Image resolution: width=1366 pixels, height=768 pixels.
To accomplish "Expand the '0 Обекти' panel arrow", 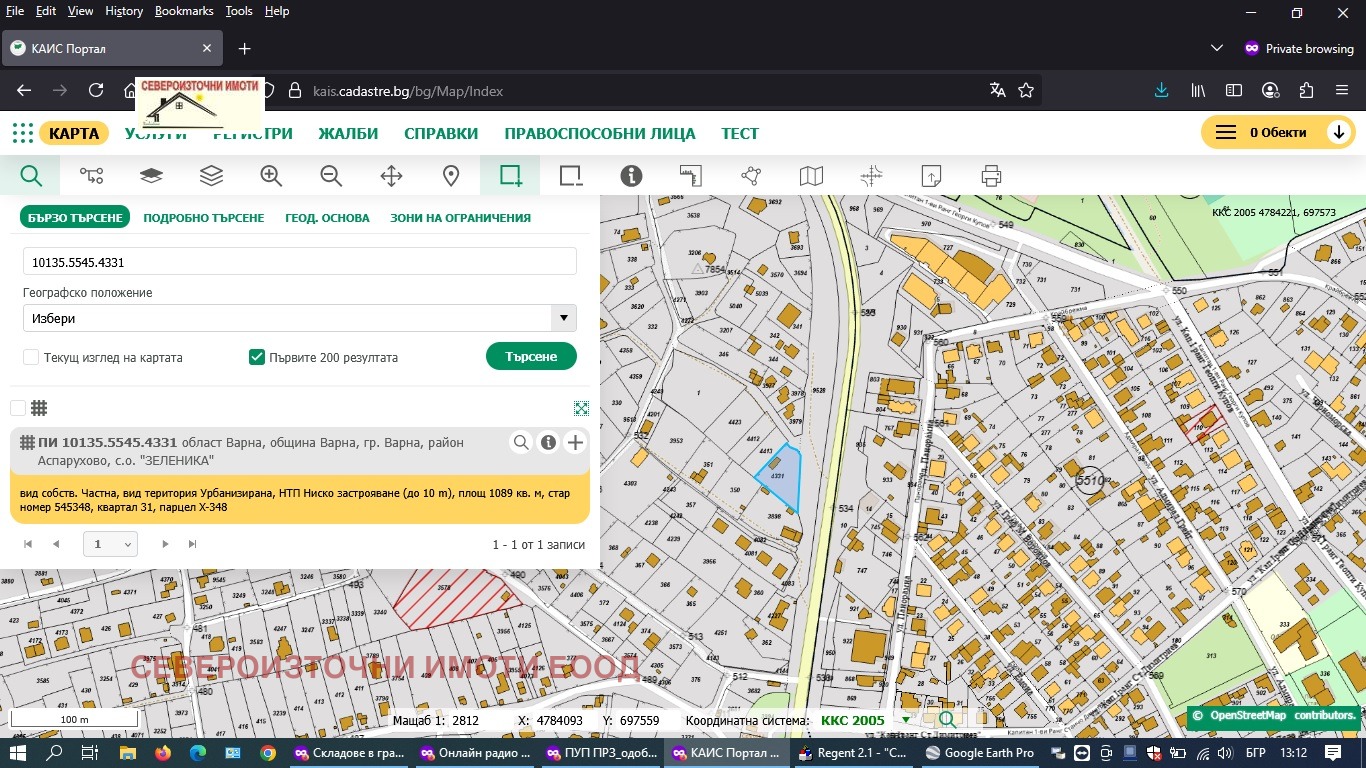I will tap(1338, 133).
